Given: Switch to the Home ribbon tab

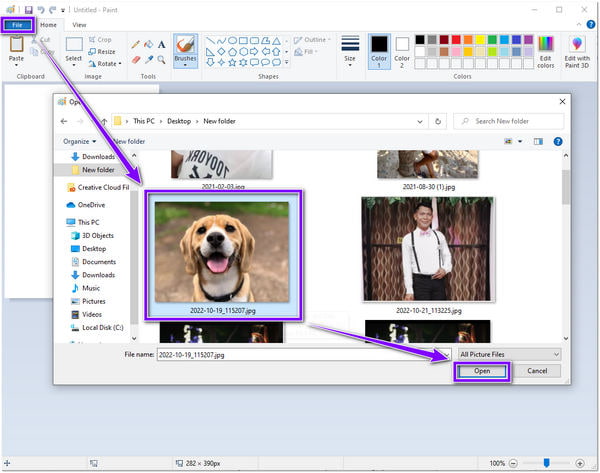Looking at the screenshot, I should [48, 25].
